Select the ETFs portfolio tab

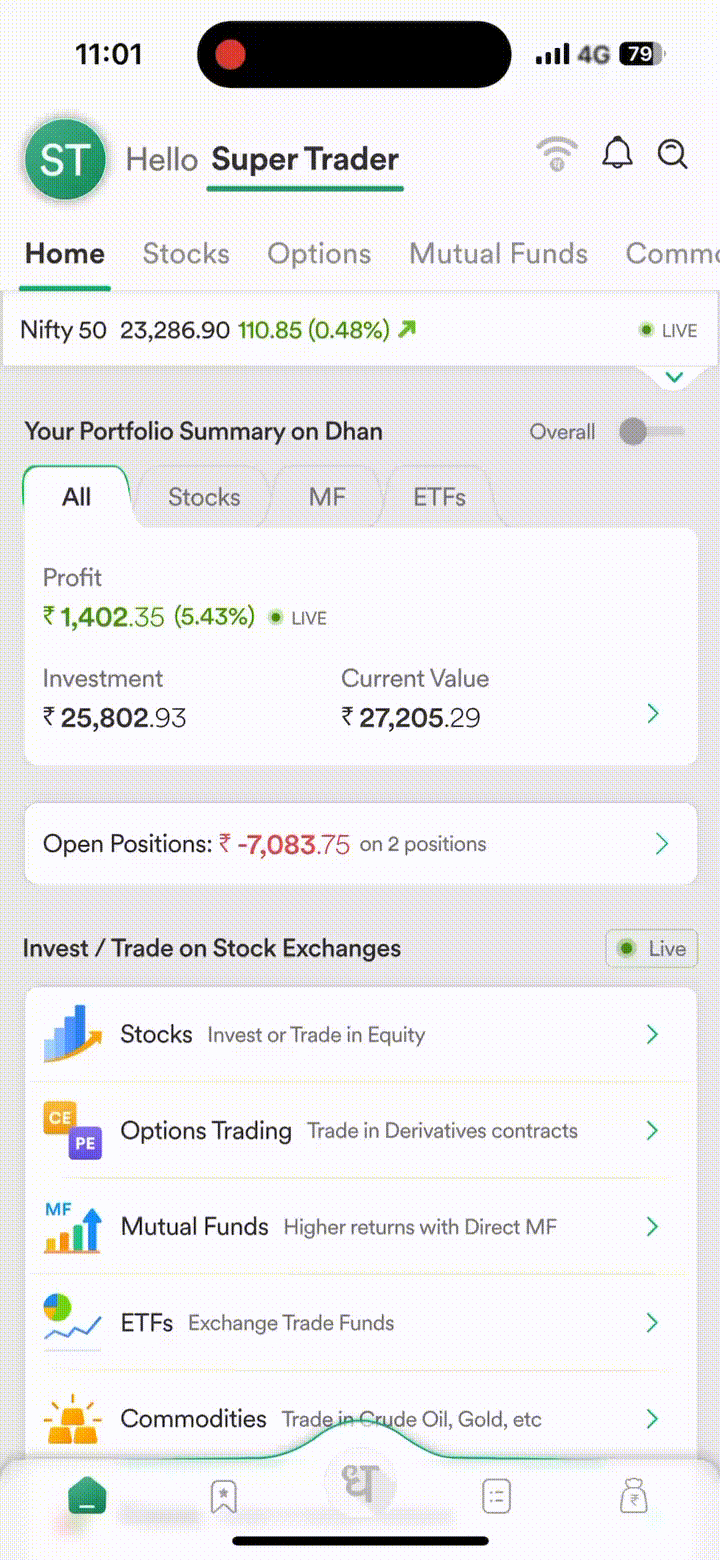[439, 497]
